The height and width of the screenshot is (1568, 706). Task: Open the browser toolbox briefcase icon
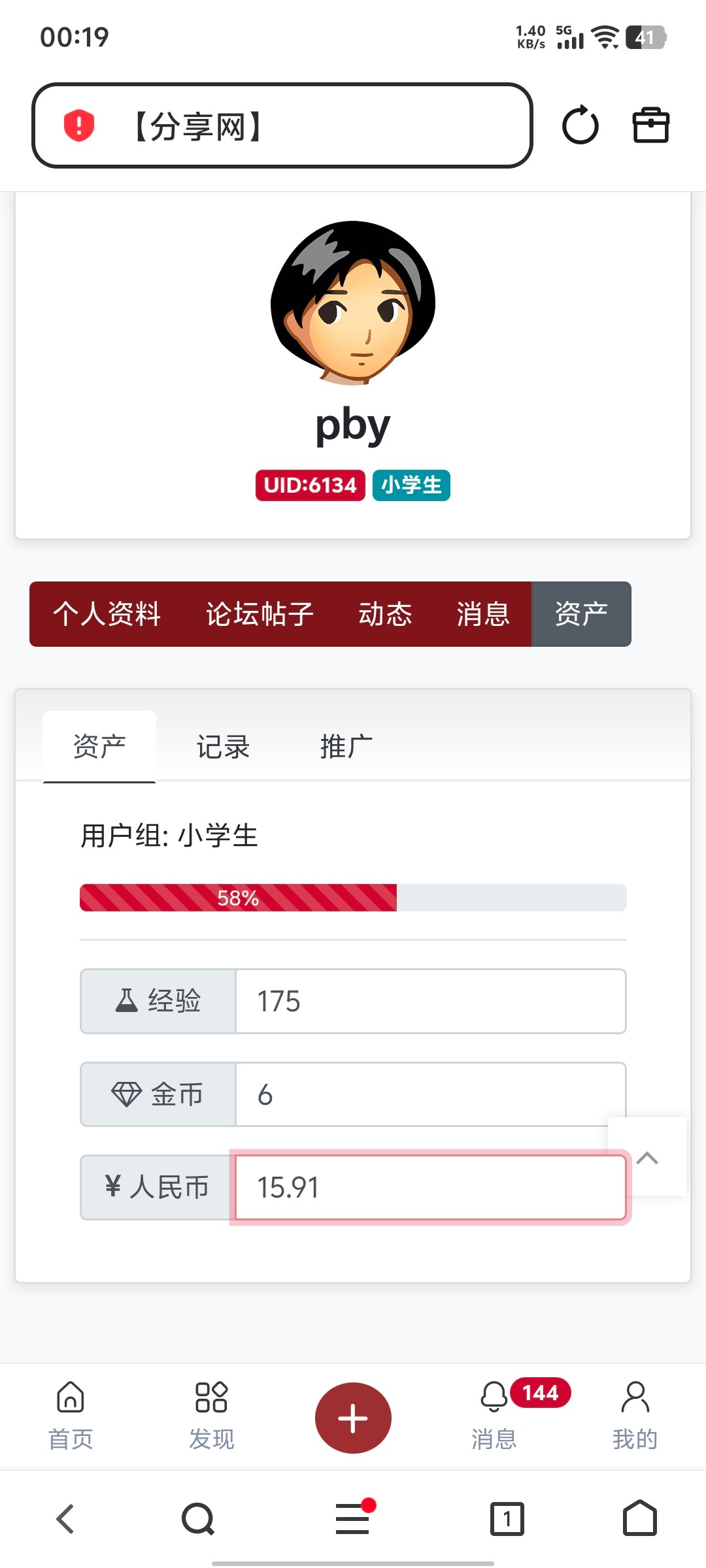(x=651, y=125)
